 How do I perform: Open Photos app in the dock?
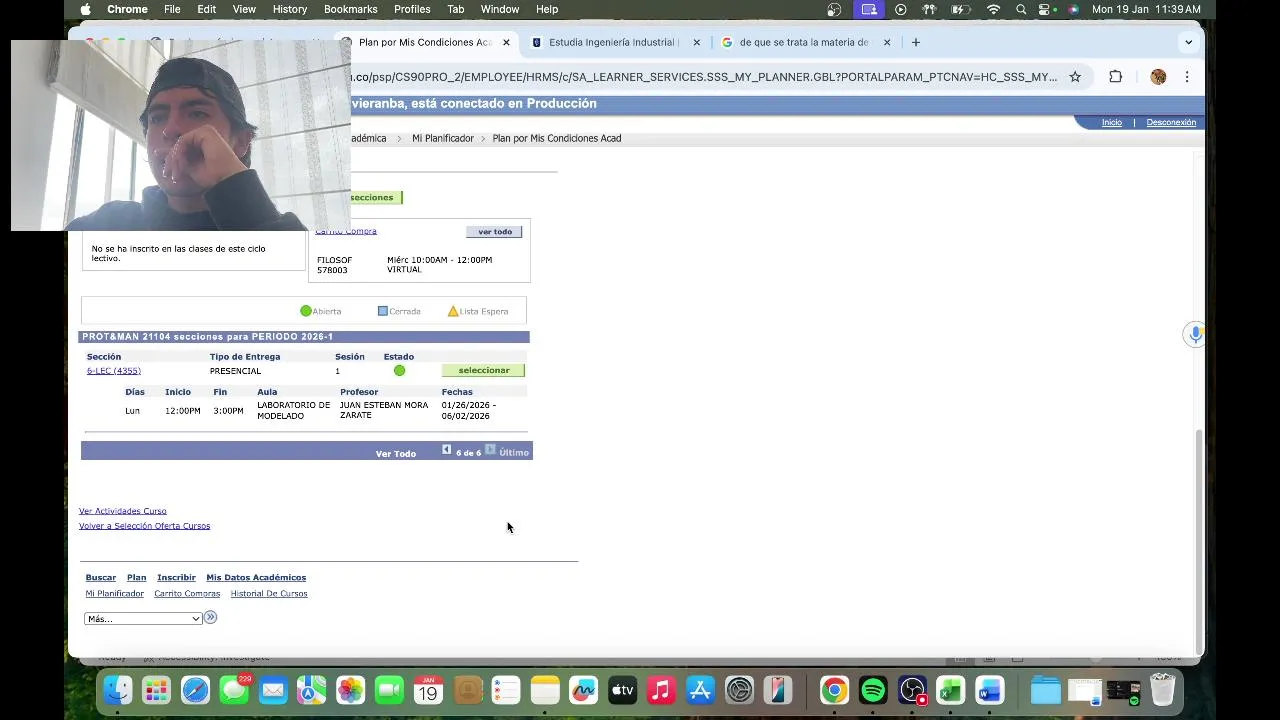(x=351, y=690)
